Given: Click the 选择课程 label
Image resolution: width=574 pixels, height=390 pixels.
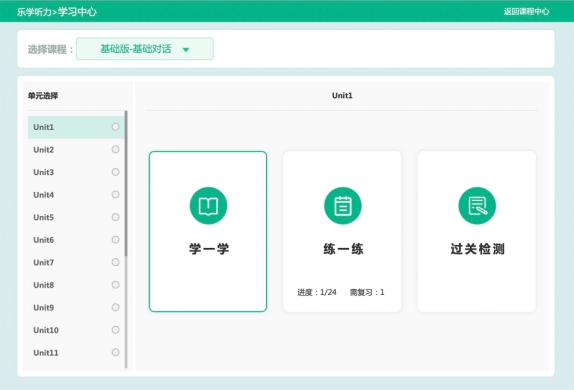Looking at the screenshot, I should pos(50,49).
